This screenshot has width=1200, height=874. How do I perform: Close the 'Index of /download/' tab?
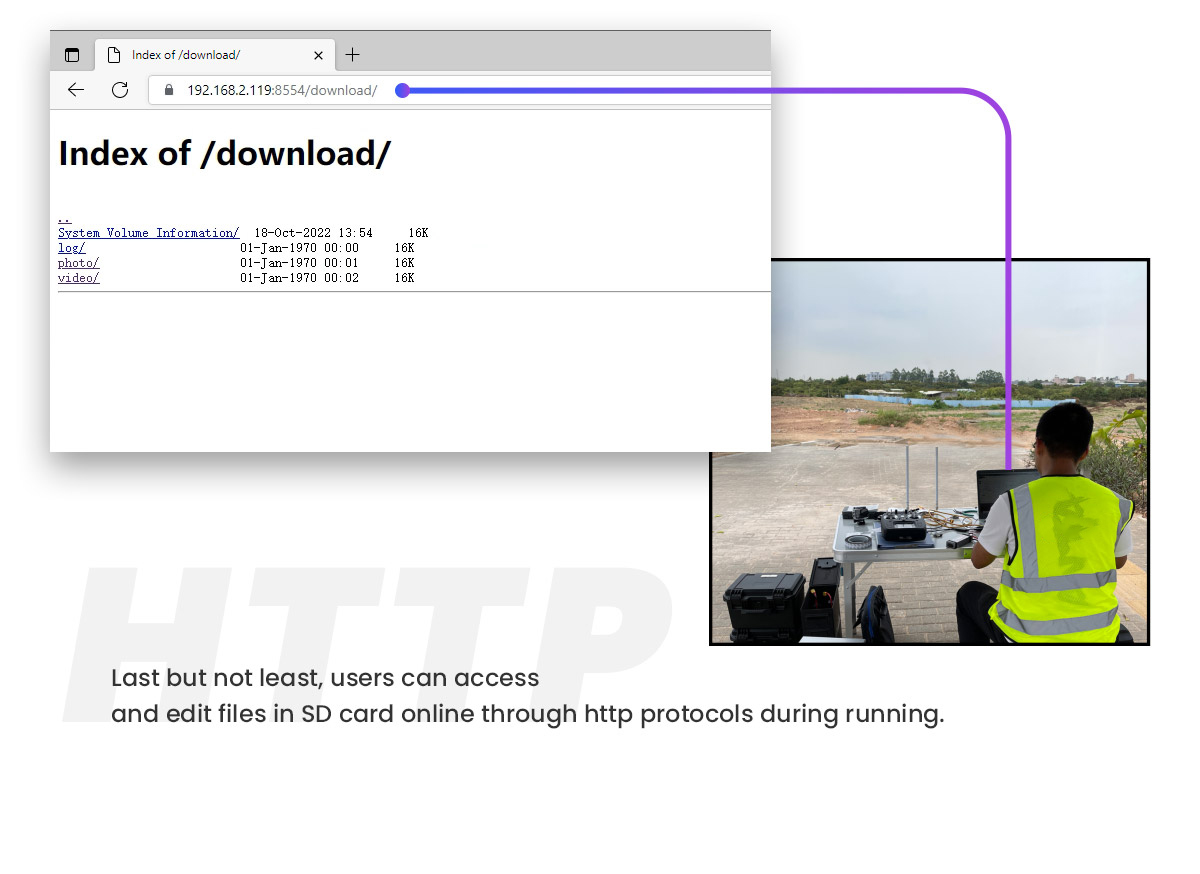tap(319, 55)
